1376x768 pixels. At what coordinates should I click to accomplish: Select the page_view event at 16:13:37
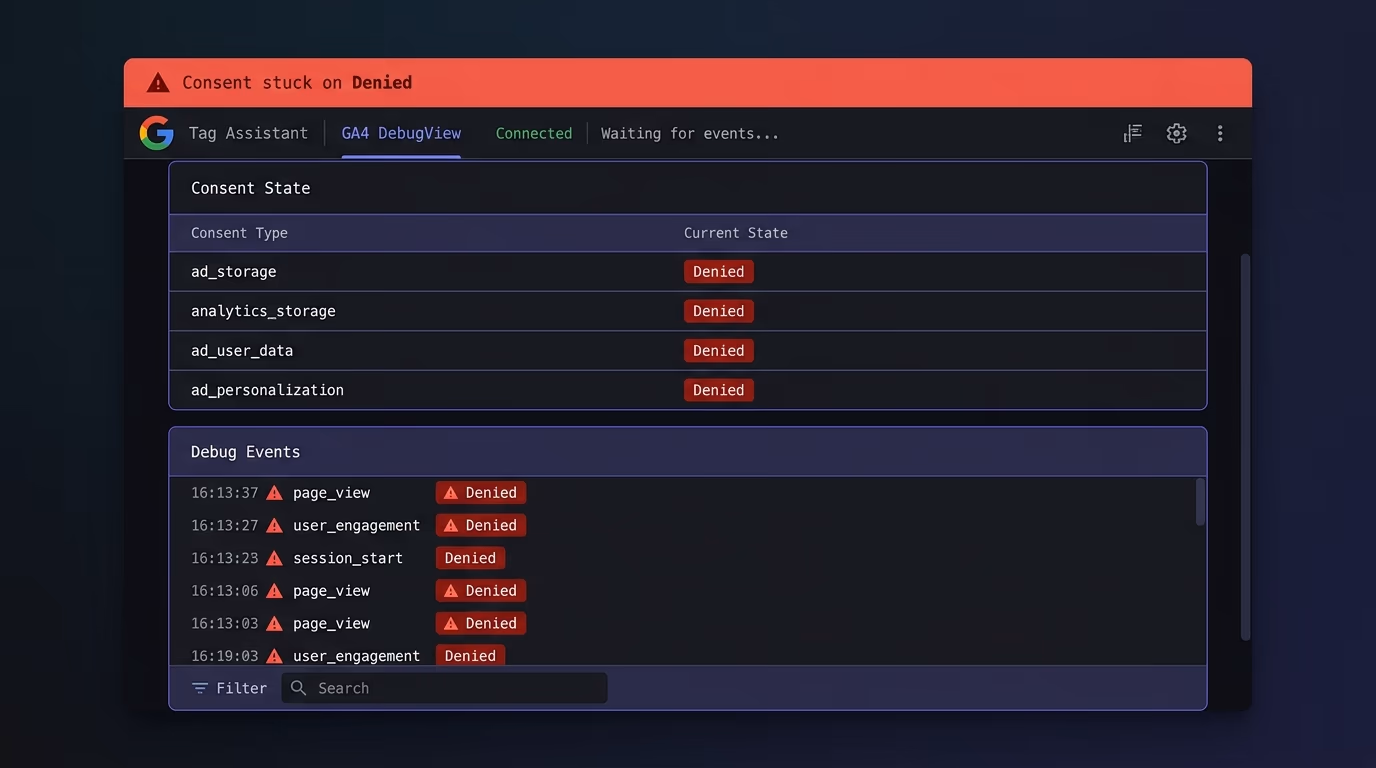click(x=331, y=493)
